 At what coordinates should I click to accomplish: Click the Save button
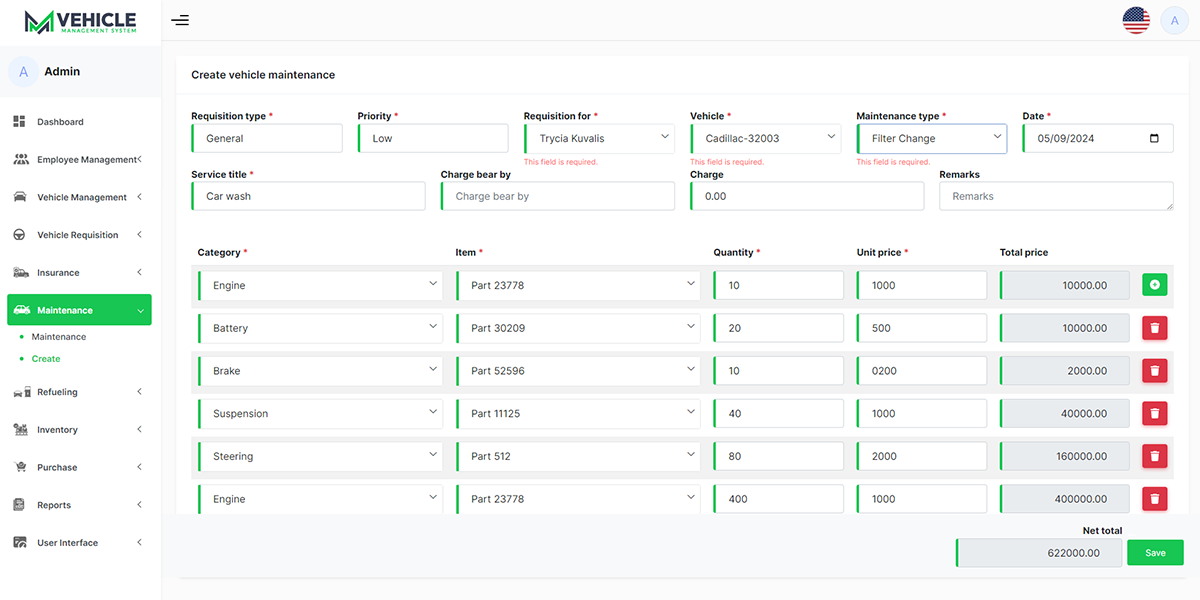1155,552
